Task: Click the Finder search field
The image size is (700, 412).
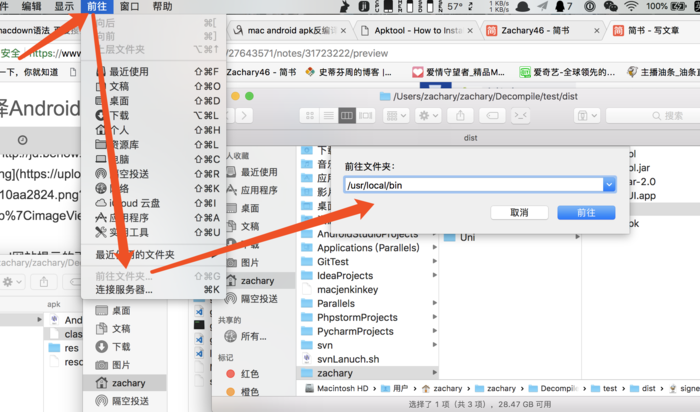Action: pyautogui.click(x=653, y=116)
